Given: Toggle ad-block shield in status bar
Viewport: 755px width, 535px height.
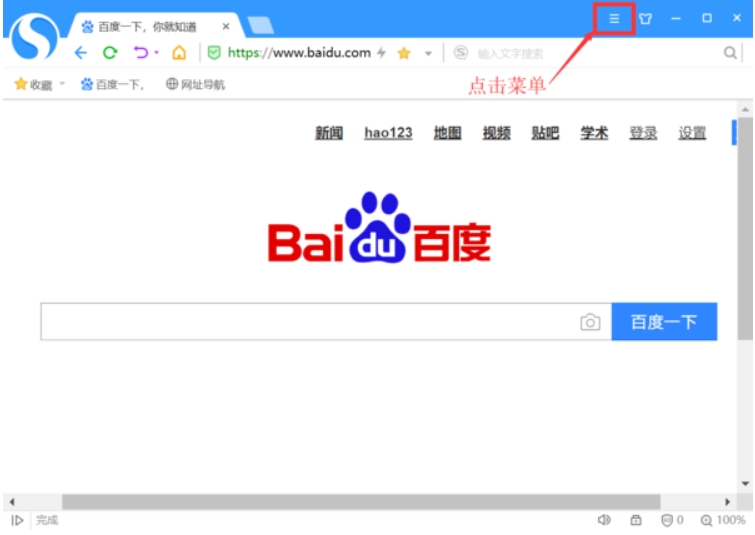Looking at the screenshot, I should pos(667,520).
